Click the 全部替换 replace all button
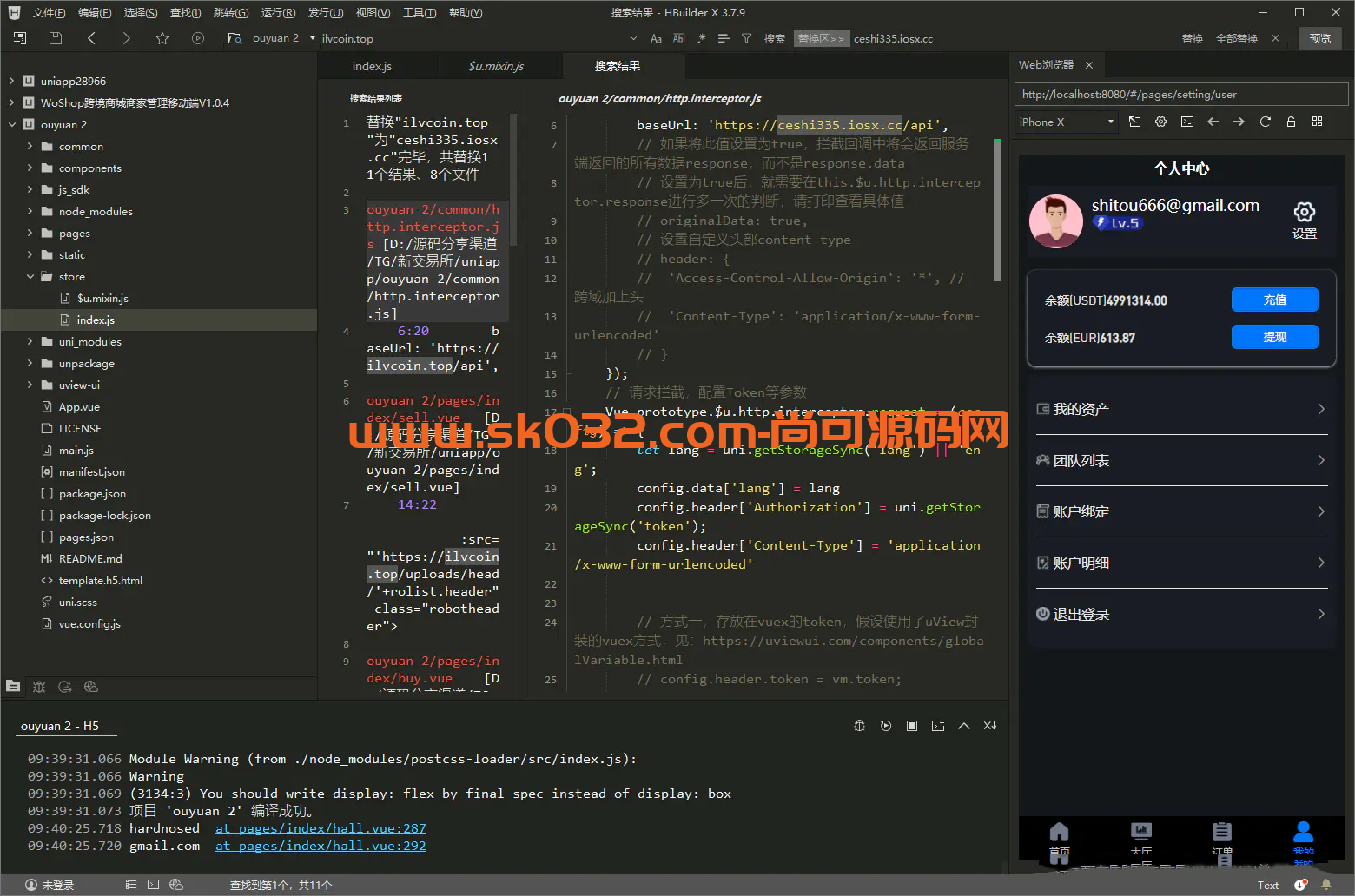Image resolution: width=1355 pixels, height=896 pixels. coord(1237,38)
